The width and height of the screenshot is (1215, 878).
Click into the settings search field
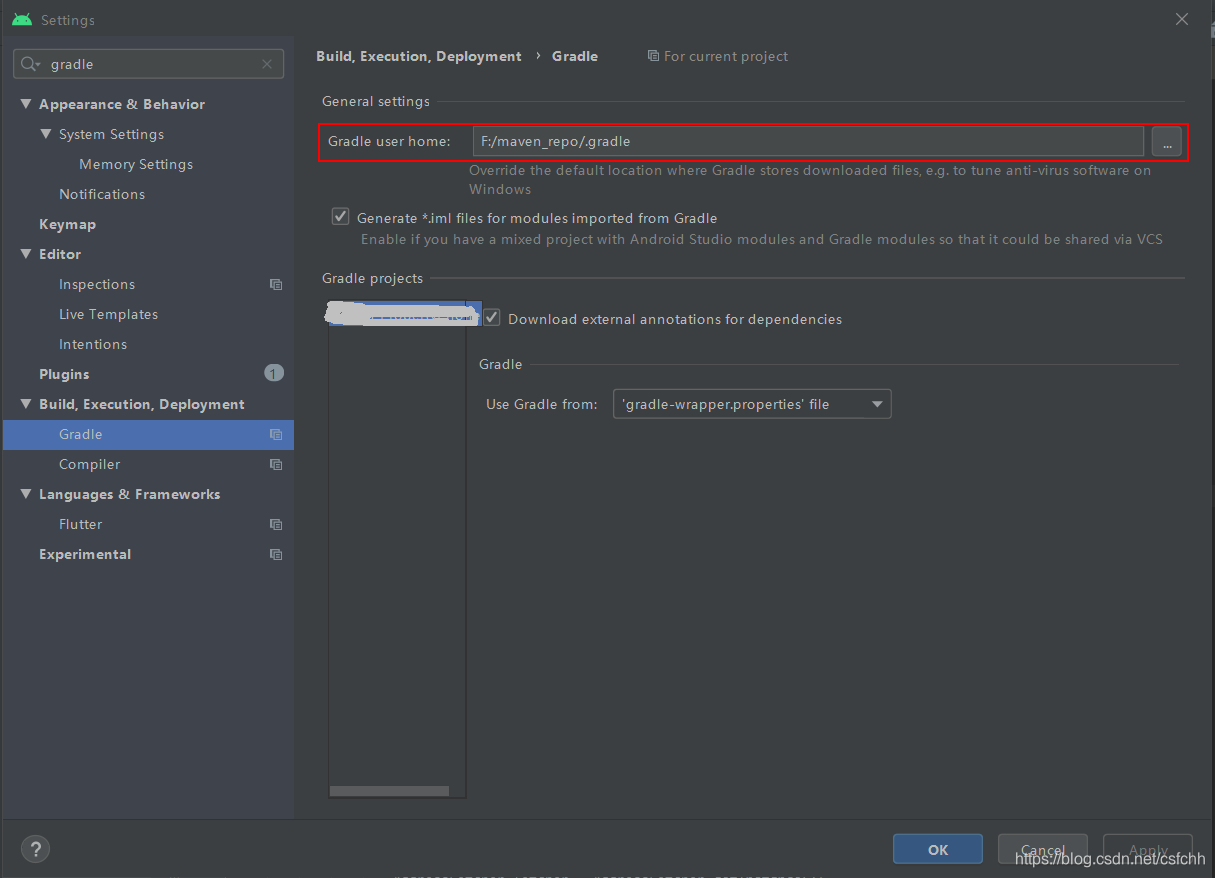pyautogui.click(x=148, y=64)
